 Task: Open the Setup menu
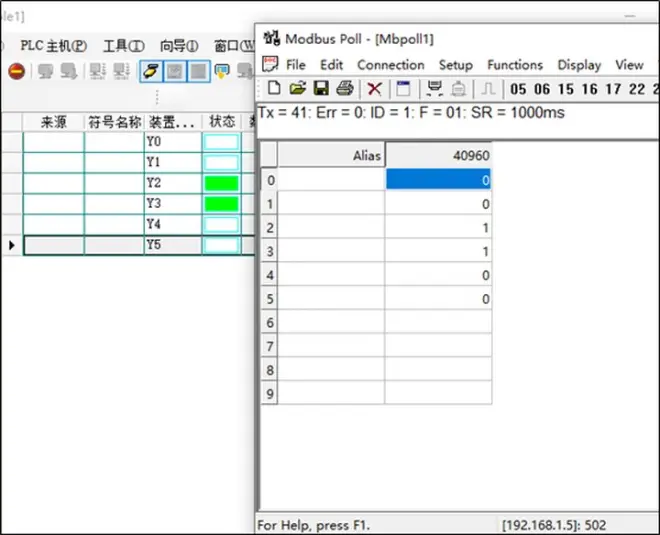(x=455, y=65)
